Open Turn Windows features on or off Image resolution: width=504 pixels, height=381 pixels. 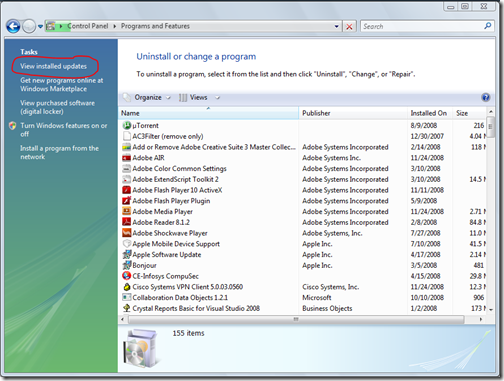click(x=64, y=130)
